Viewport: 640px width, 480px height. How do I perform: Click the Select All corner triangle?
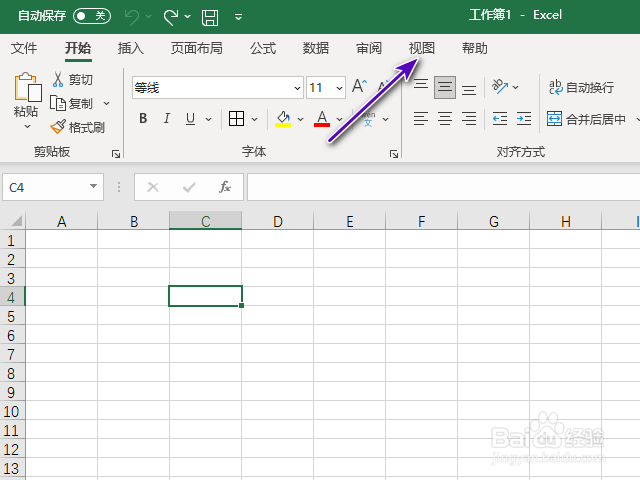16,221
